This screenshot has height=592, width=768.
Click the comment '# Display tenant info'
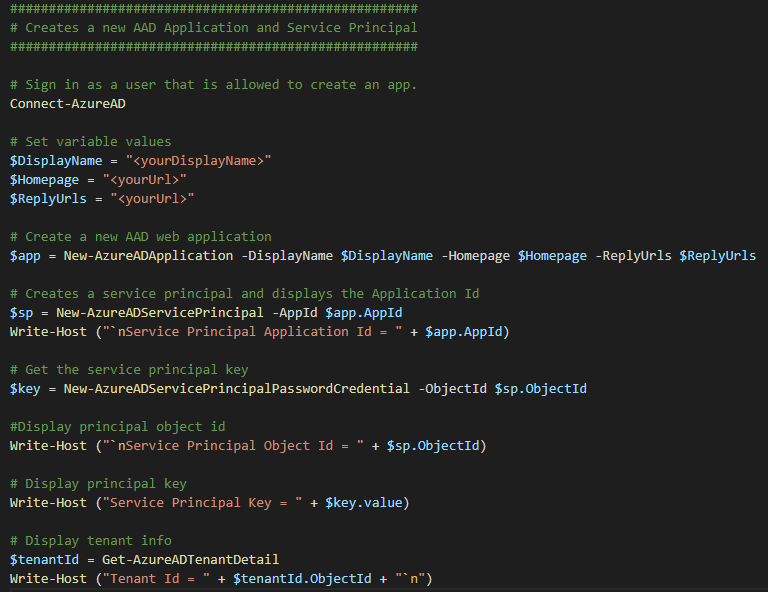(91, 541)
